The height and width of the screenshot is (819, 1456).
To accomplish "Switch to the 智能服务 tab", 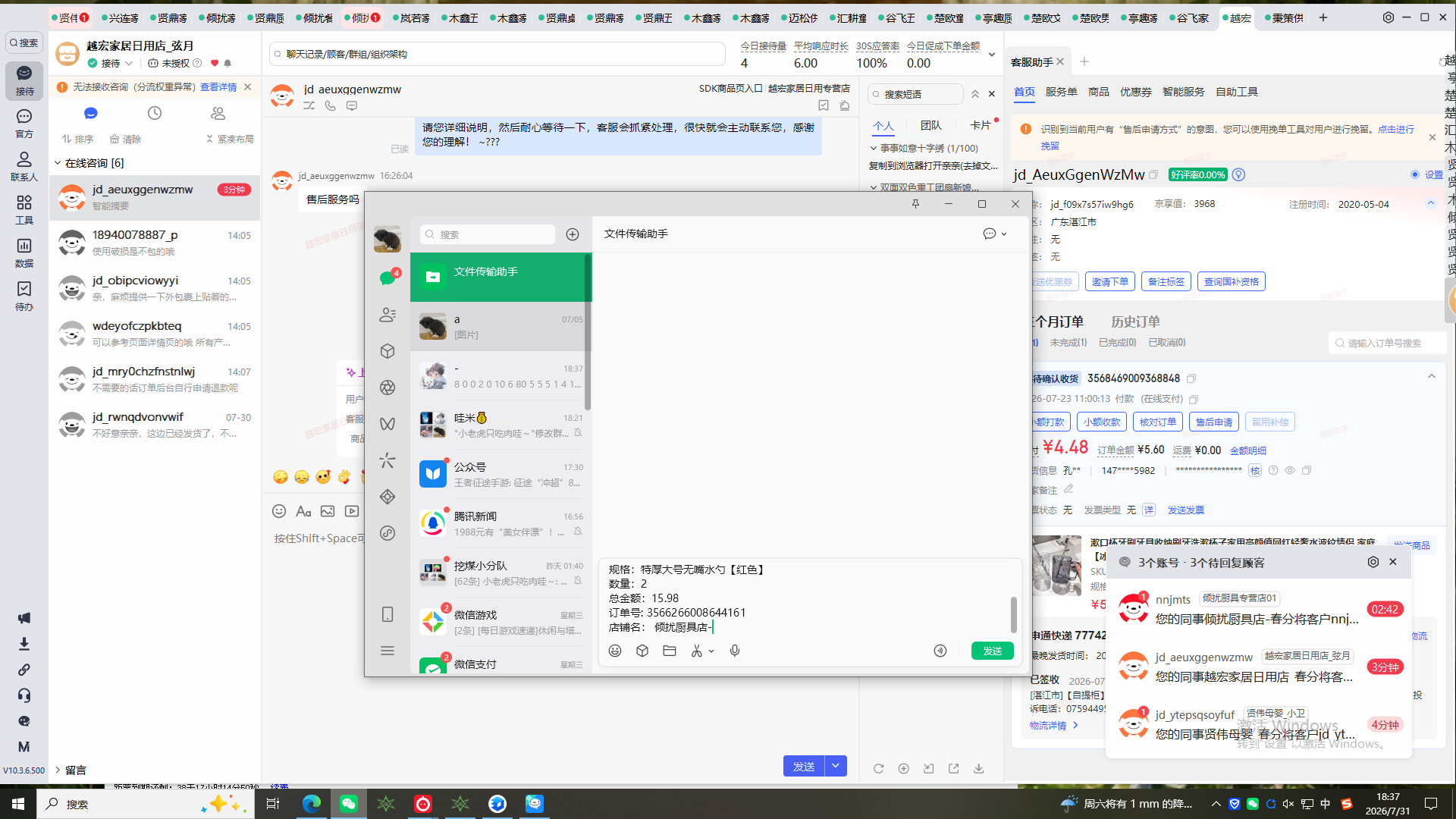I will pyautogui.click(x=1183, y=92).
